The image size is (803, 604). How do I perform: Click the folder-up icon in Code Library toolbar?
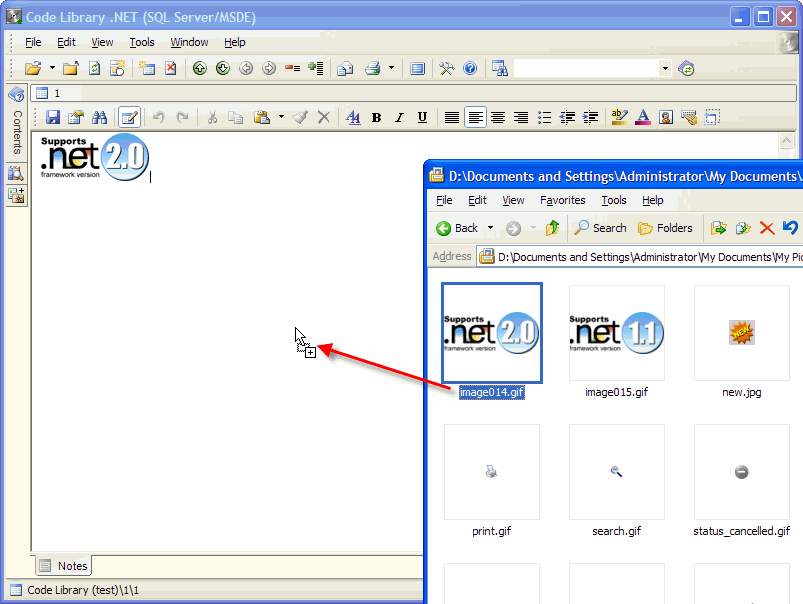(71, 68)
